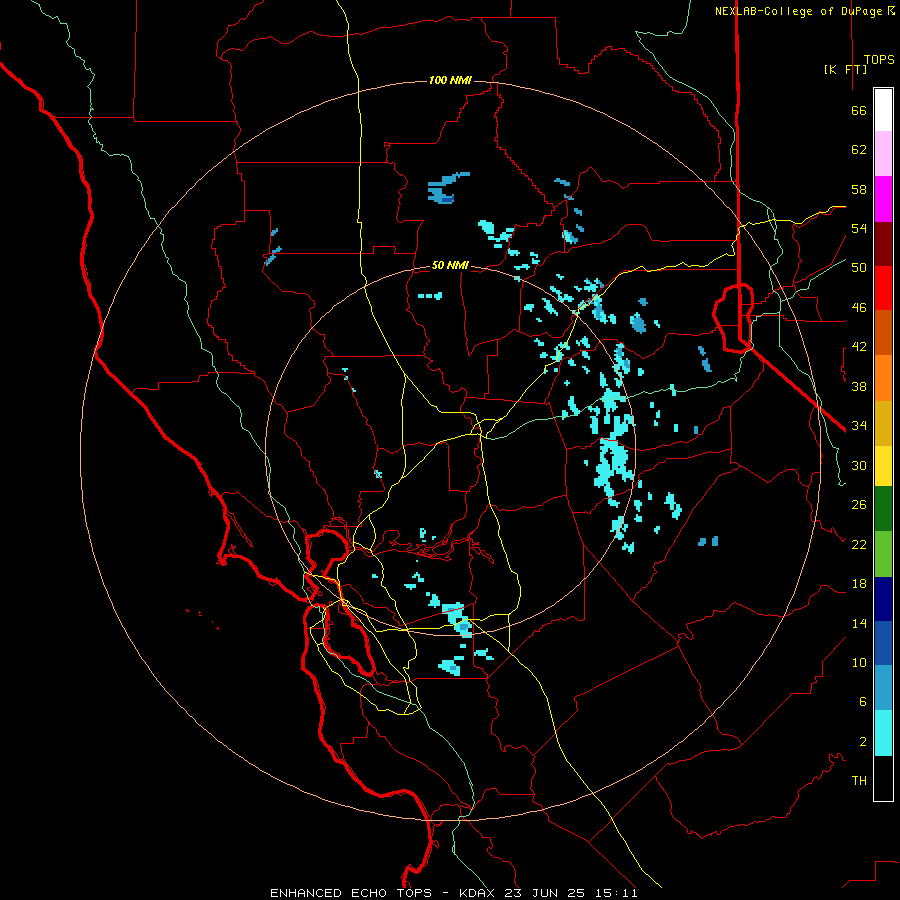This screenshot has width=900, height=900.
Task: Pick the cyan legend swatch
Action: [x=883, y=733]
